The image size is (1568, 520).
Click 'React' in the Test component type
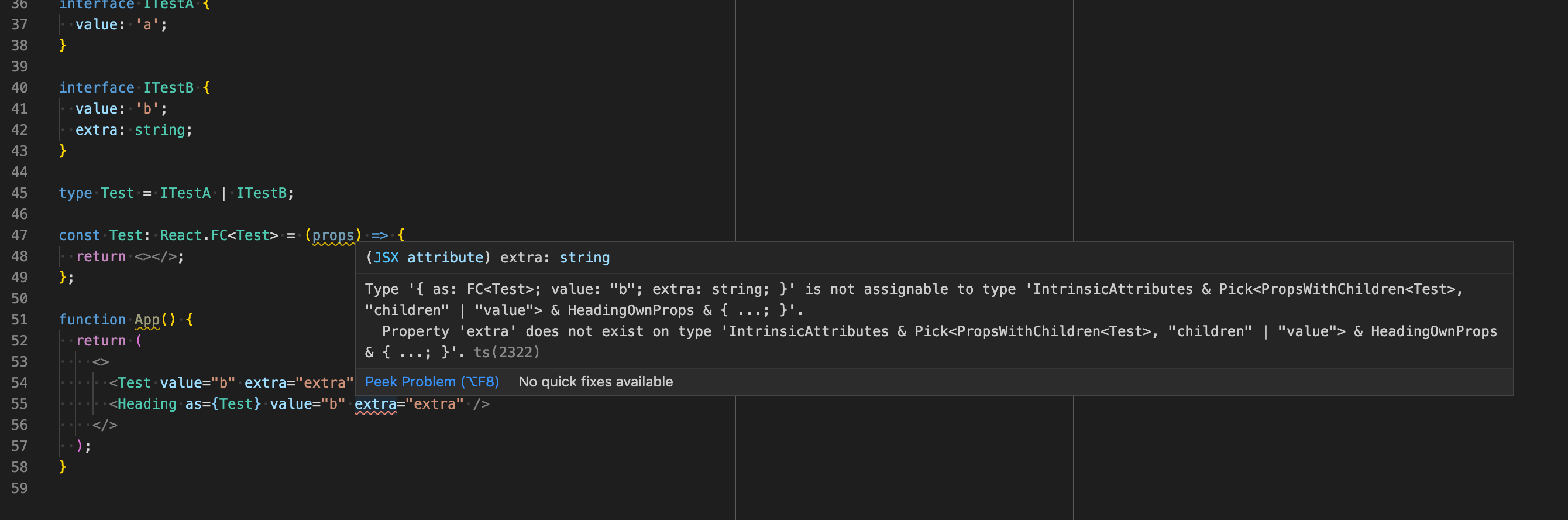click(181, 235)
